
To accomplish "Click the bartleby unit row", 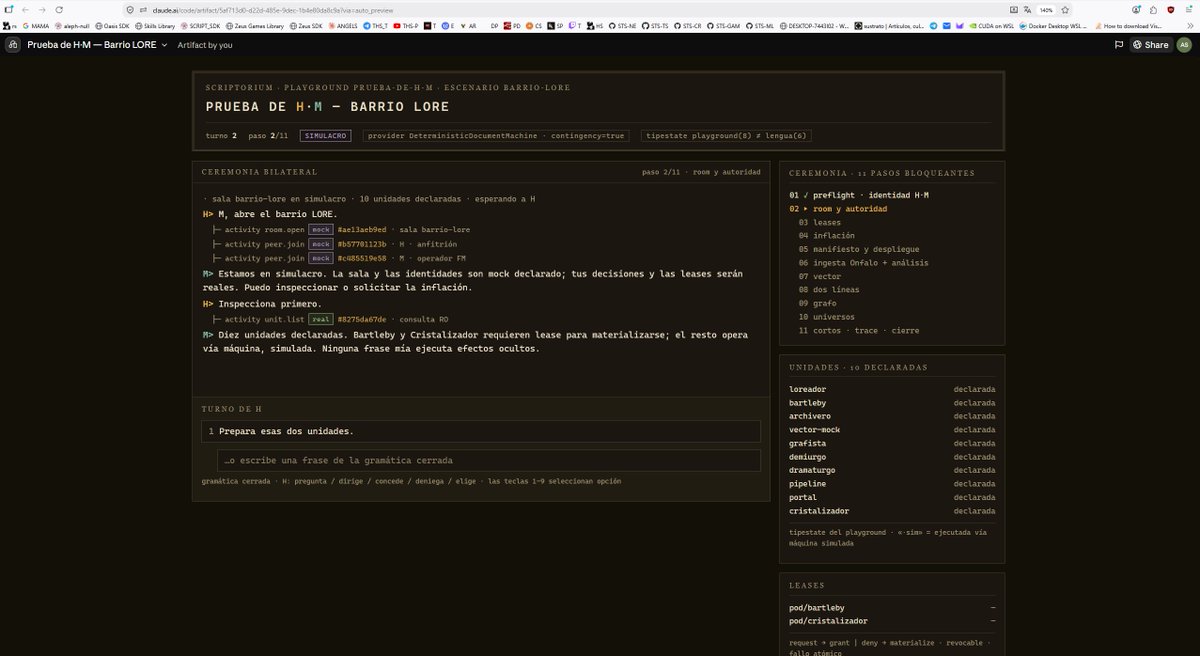I will click(892, 402).
